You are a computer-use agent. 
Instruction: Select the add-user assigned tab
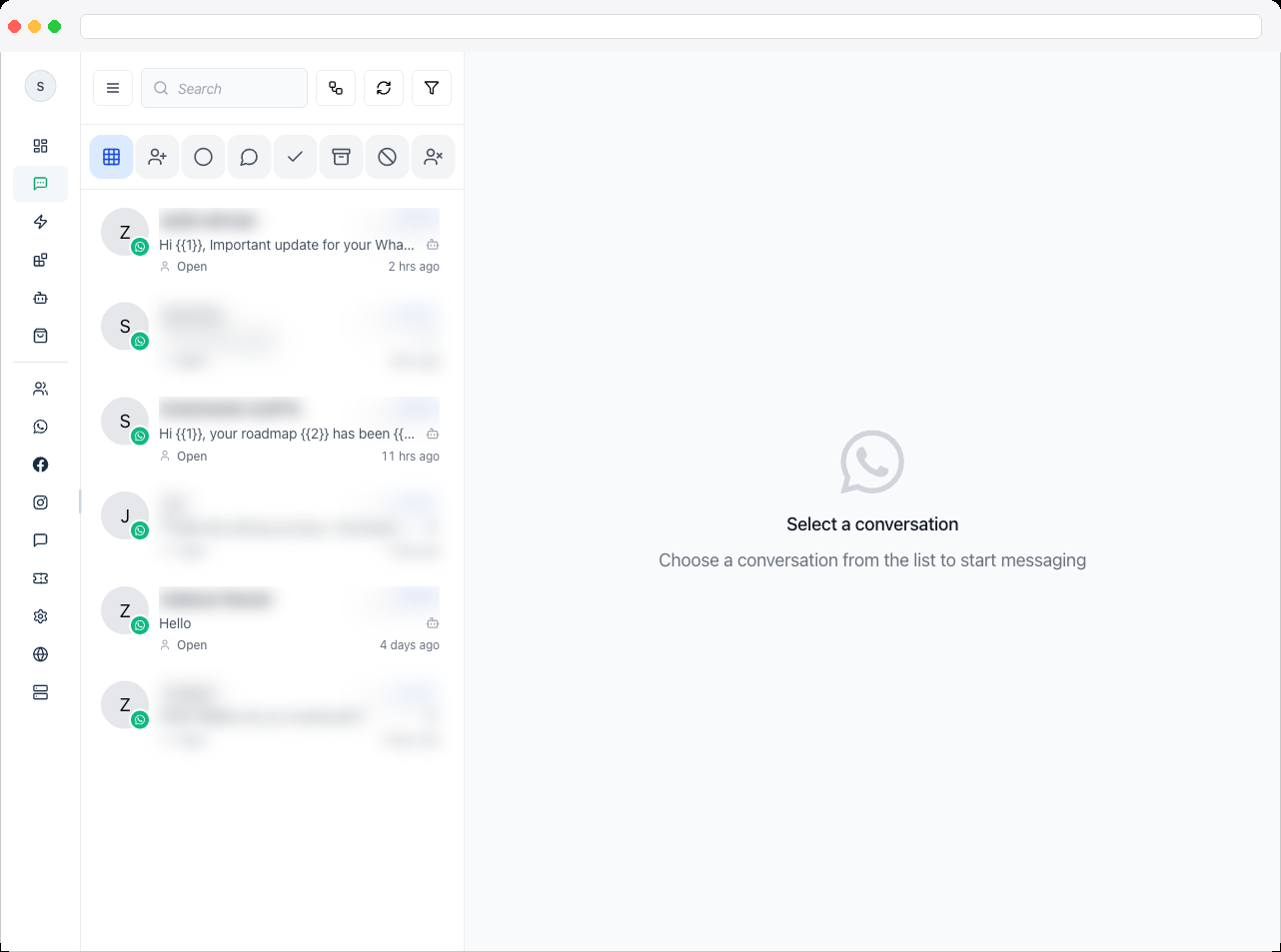coord(157,157)
